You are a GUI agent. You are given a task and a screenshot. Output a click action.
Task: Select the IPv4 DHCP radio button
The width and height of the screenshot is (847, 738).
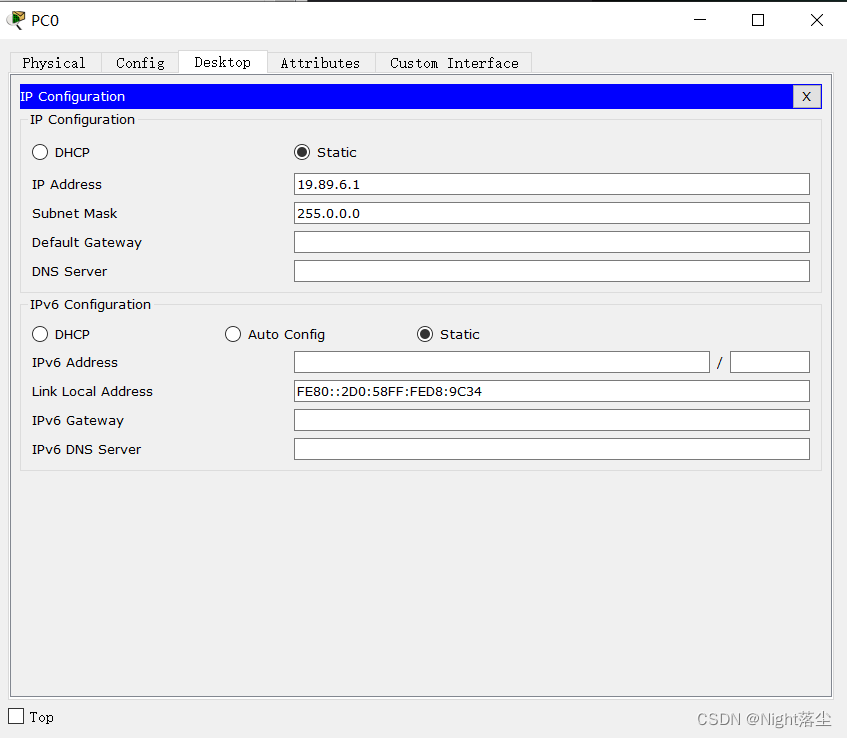40,152
